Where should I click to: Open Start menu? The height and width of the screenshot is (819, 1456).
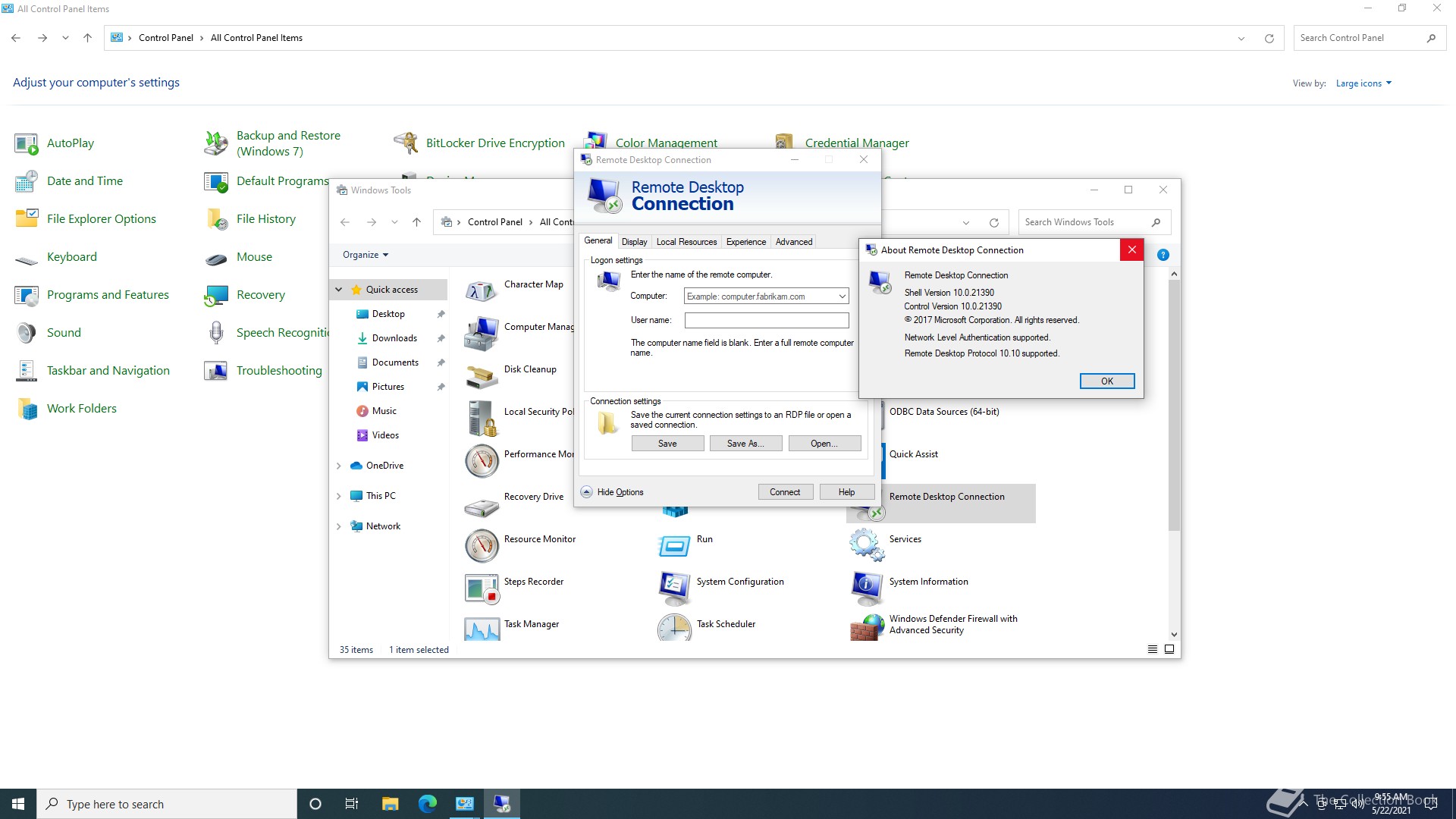pos(18,804)
